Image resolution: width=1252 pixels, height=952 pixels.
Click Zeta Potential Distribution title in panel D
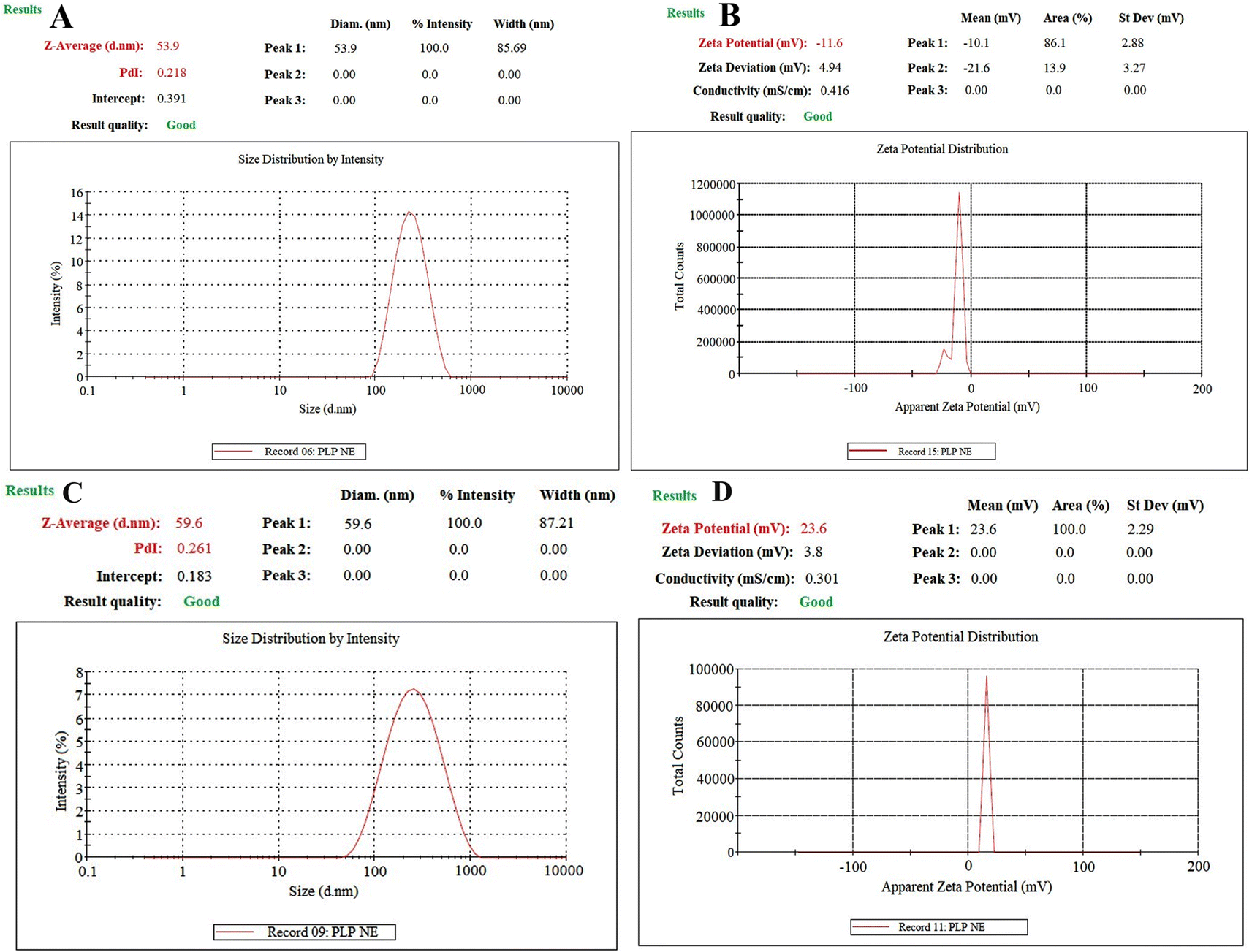(960, 637)
